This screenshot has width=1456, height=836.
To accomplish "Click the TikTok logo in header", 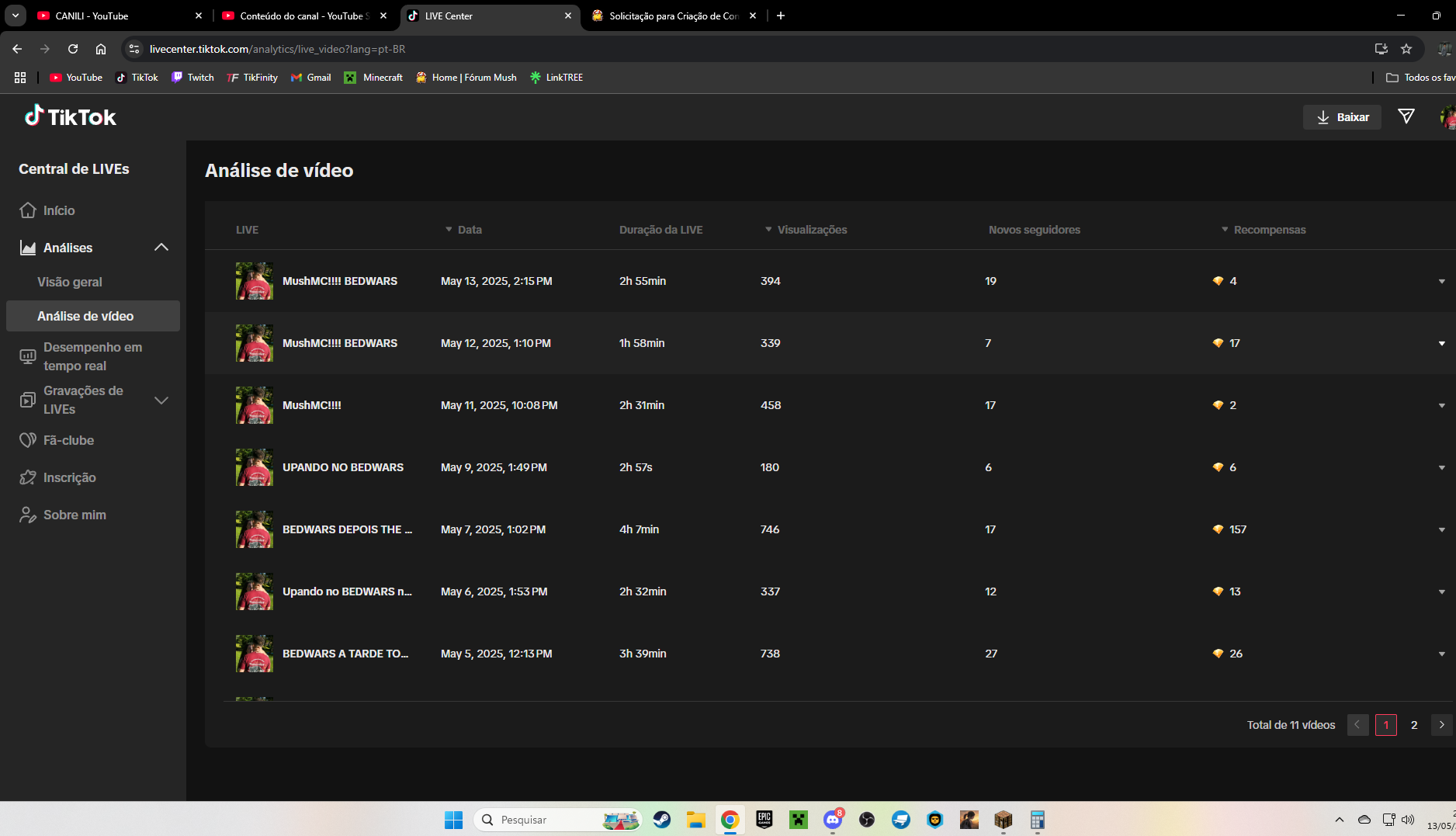I will [70, 116].
